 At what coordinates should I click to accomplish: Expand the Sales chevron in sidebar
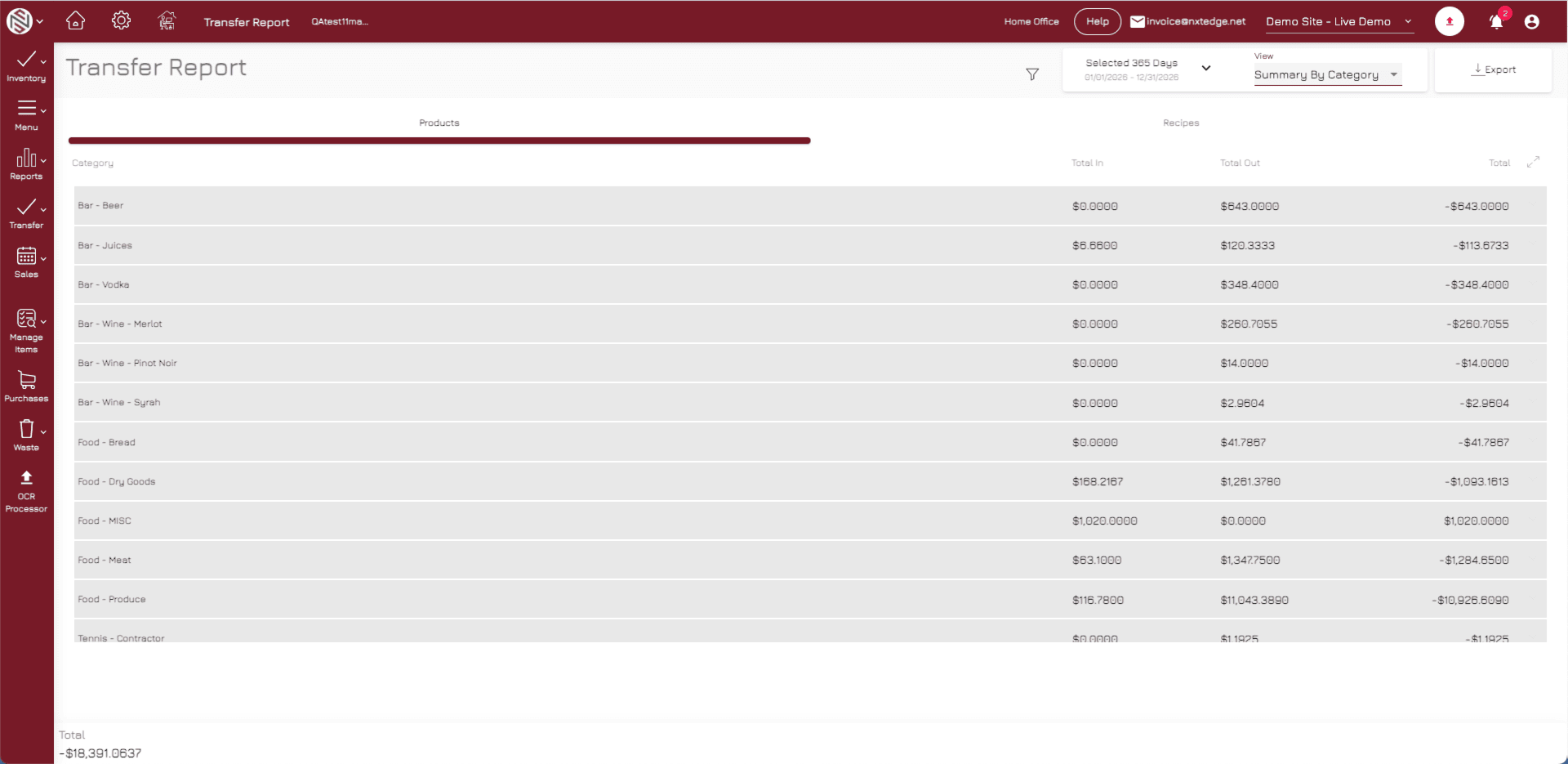(43, 258)
